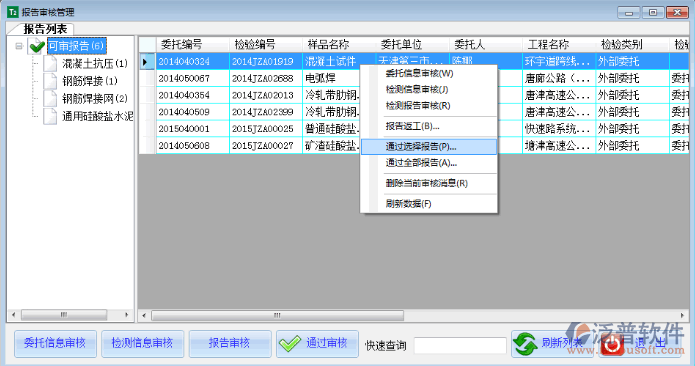Click the 委托信息审核 button
Screen dimensions: 695x366
[55, 344]
